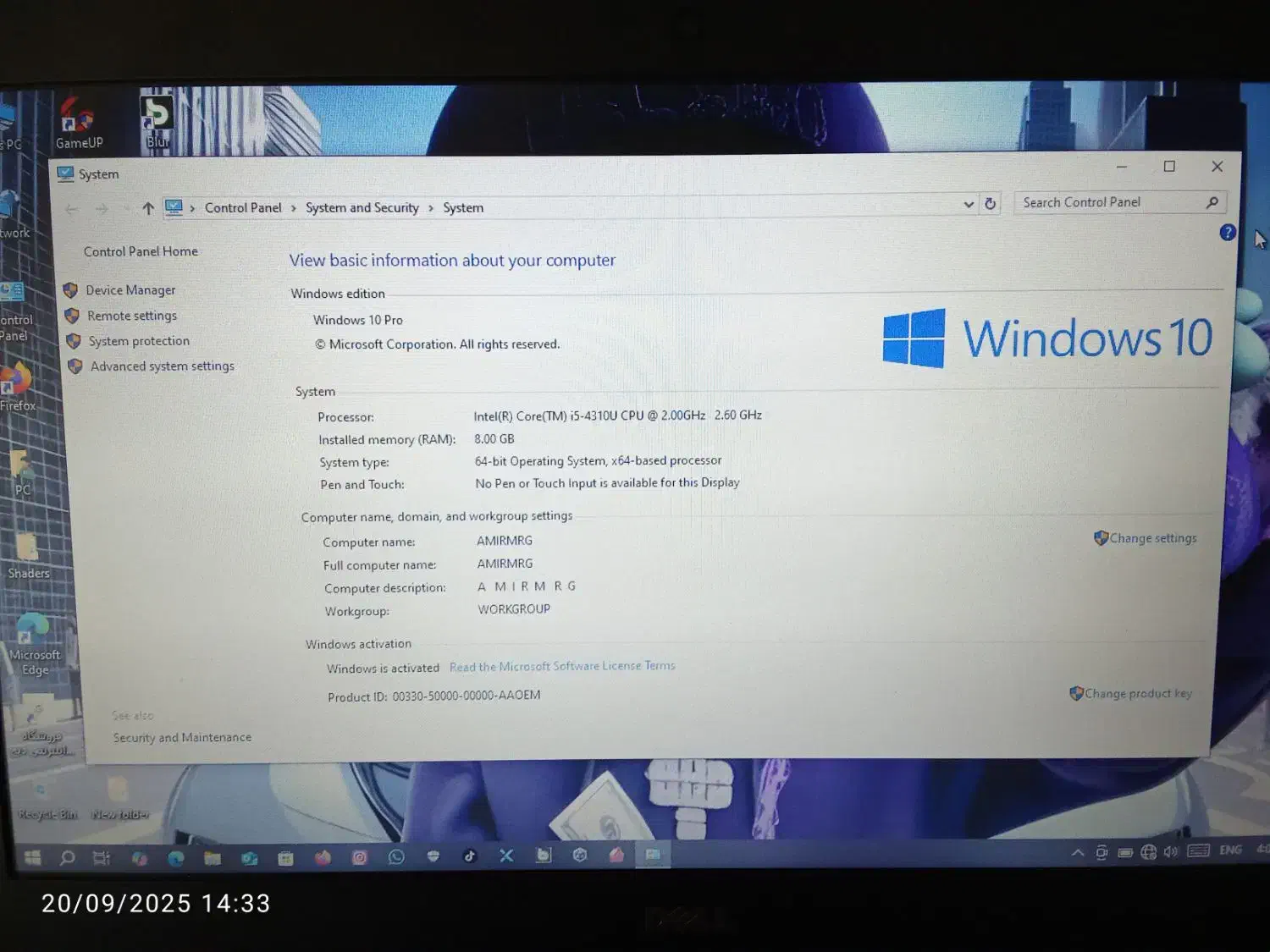Image resolution: width=1270 pixels, height=952 pixels.
Task: Open taskbar search icon
Action: pos(67,858)
